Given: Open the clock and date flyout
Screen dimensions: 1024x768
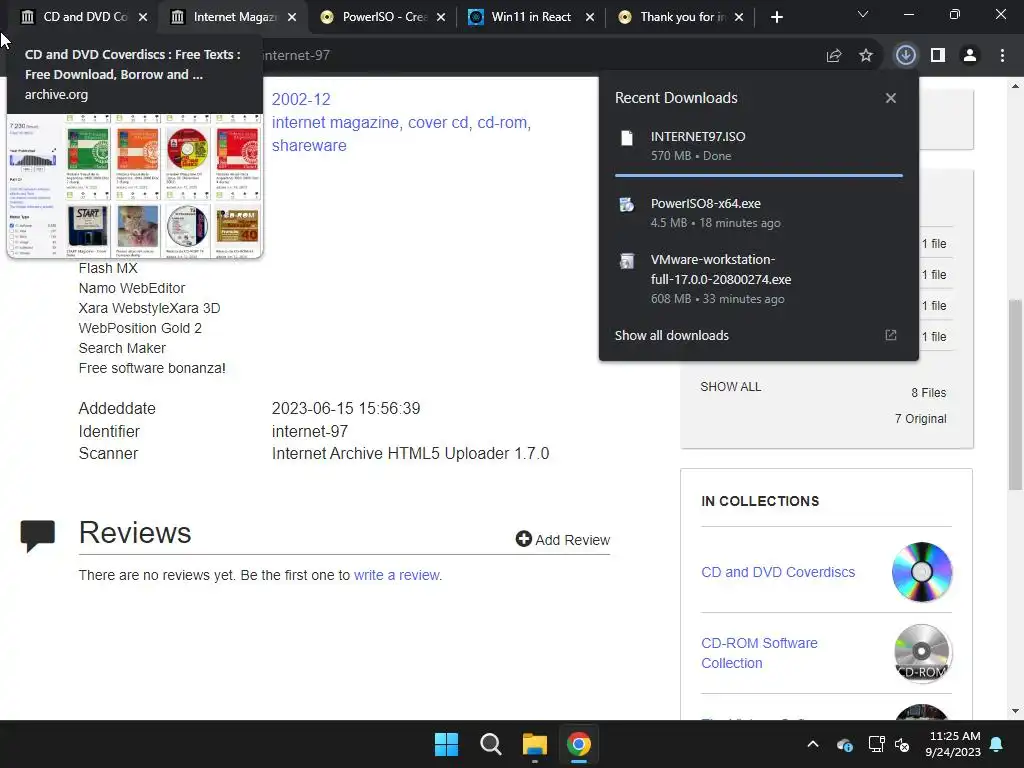Looking at the screenshot, I should [953, 744].
